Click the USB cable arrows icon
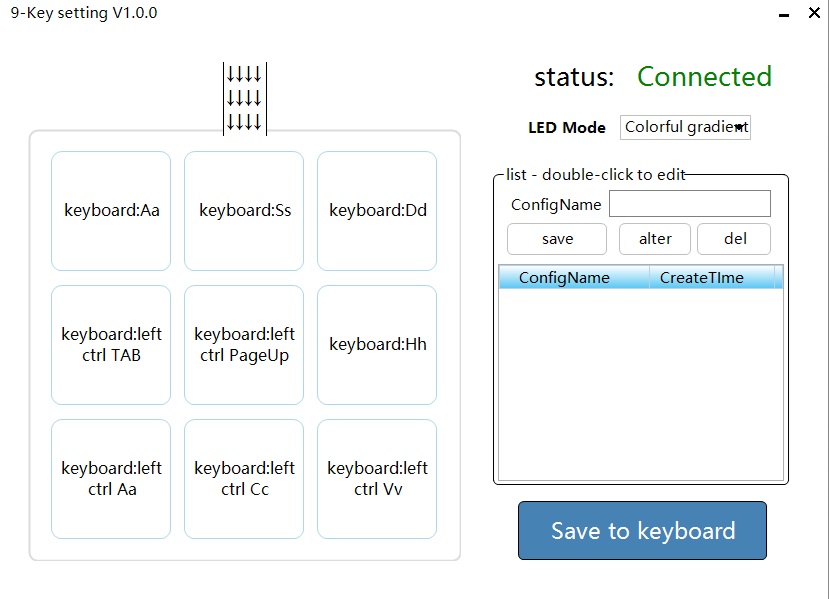Screen dimensions: 829x599 click(x=244, y=98)
